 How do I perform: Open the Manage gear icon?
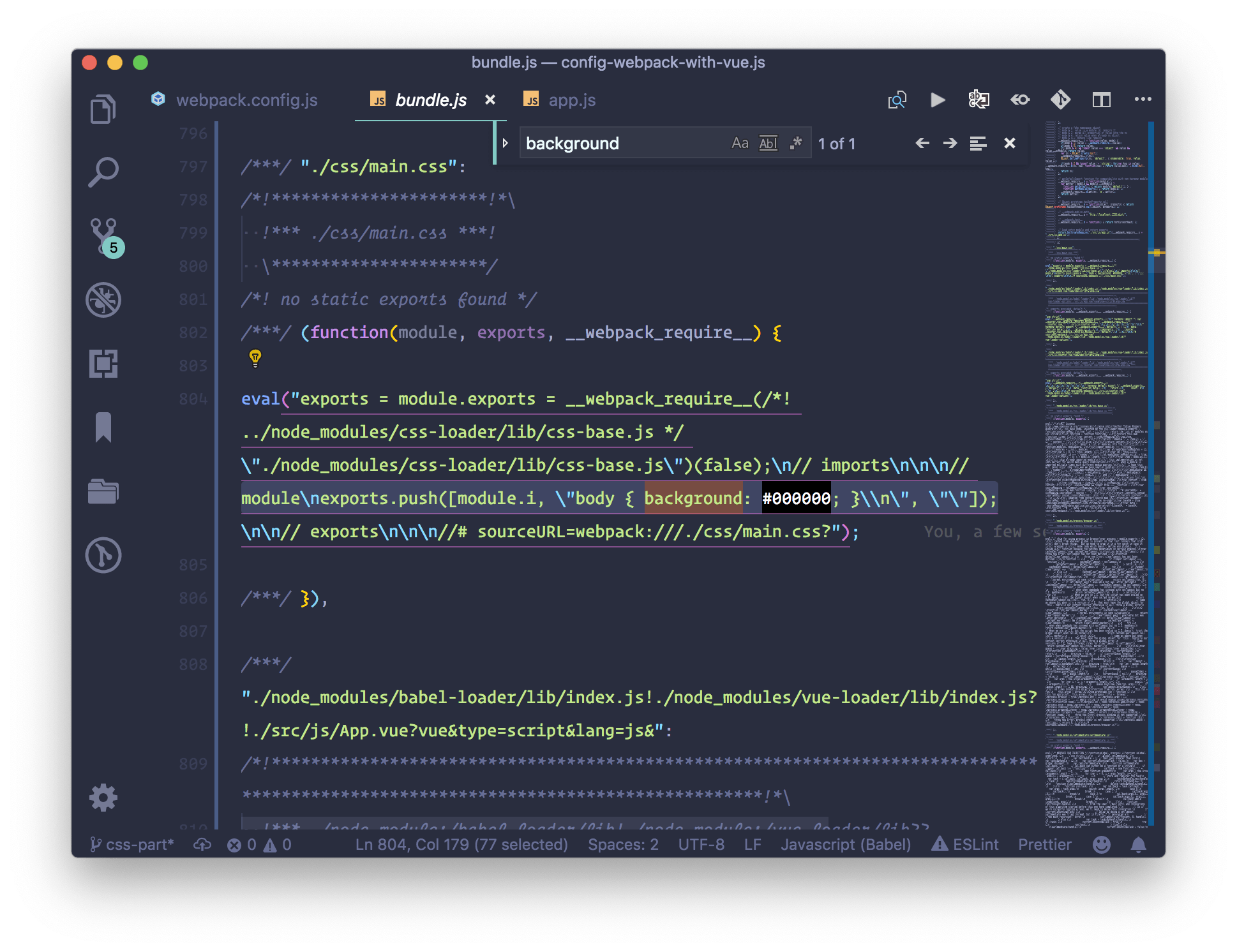[103, 798]
